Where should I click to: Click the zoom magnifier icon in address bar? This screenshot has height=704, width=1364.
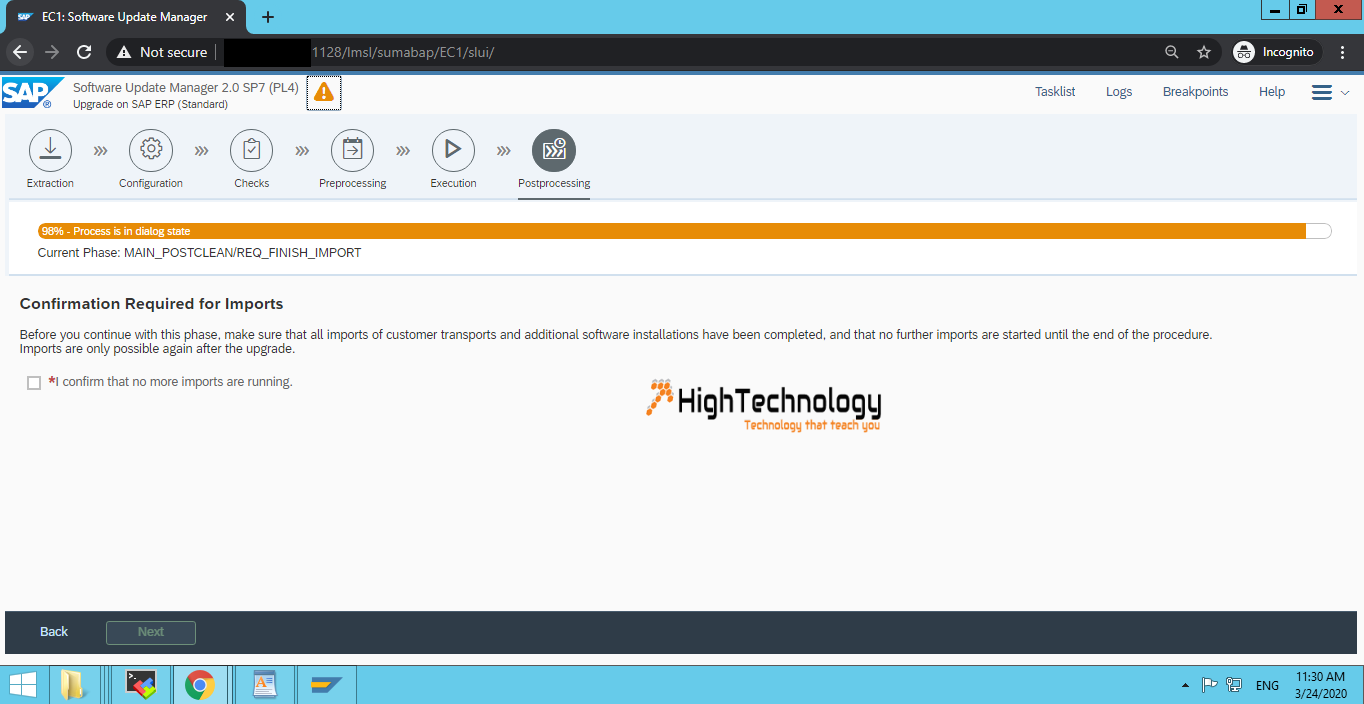pyautogui.click(x=1172, y=52)
